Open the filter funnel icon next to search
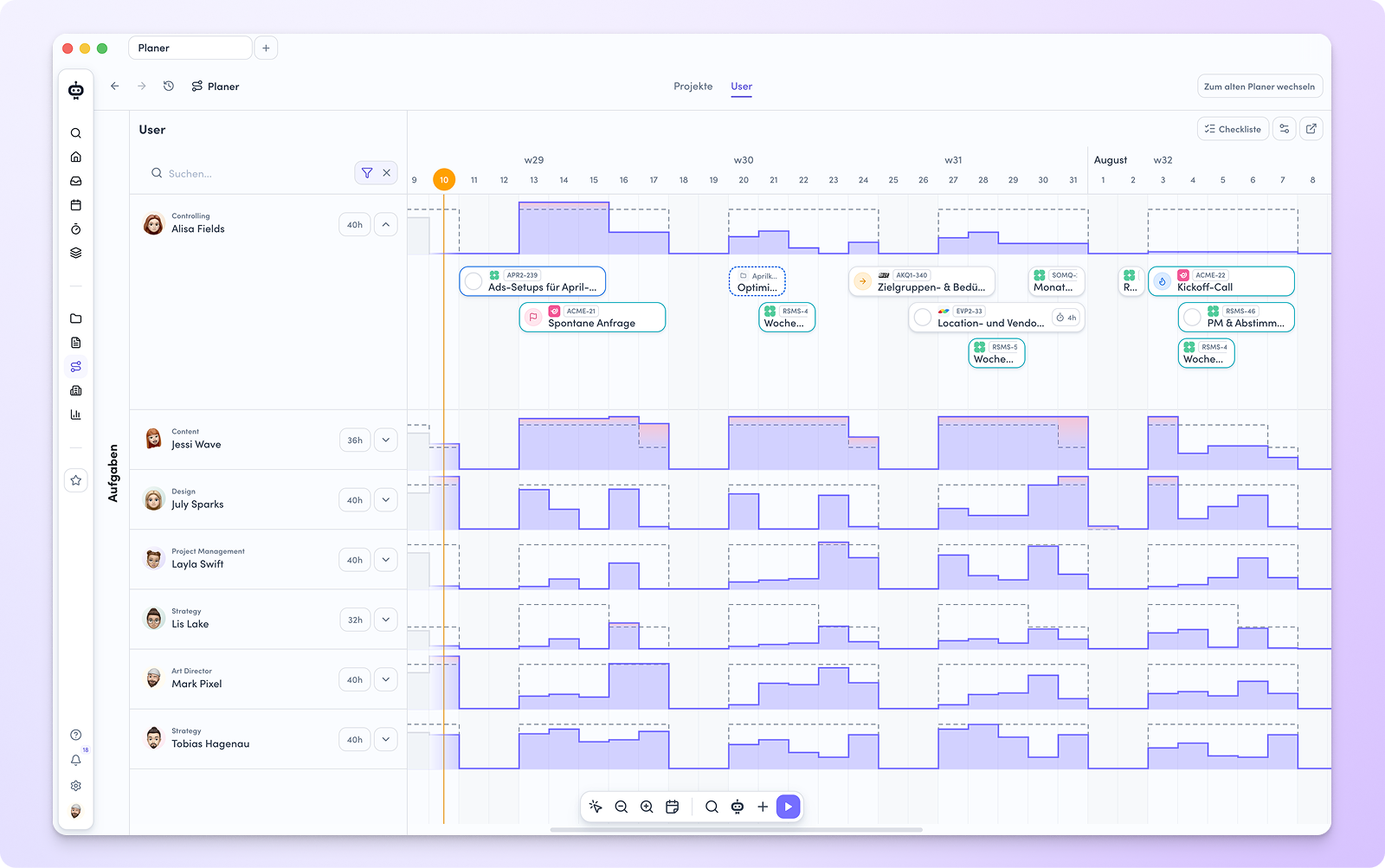This screenshot has width=1385, height=868. (x=367, y=173)
